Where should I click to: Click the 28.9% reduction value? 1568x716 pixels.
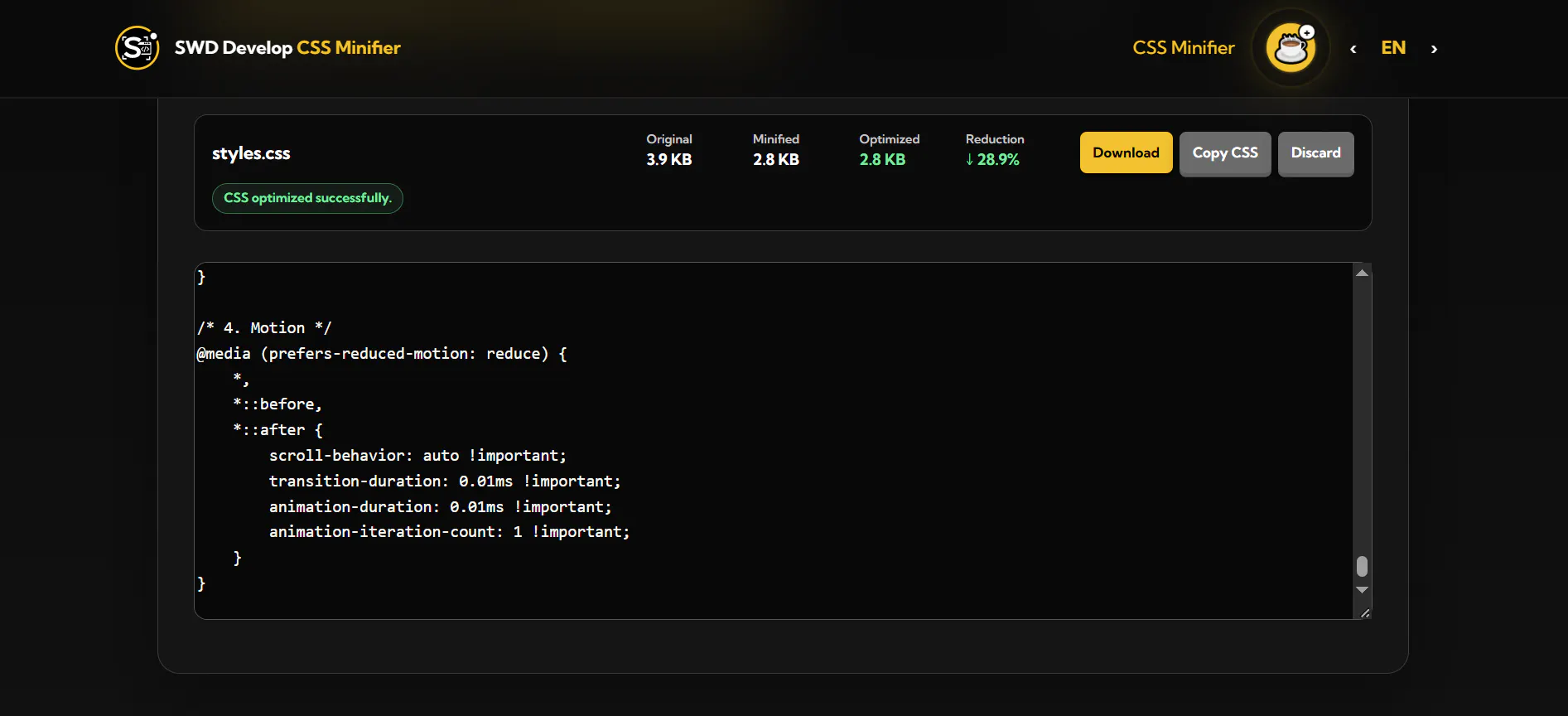[x=992, y=159]
